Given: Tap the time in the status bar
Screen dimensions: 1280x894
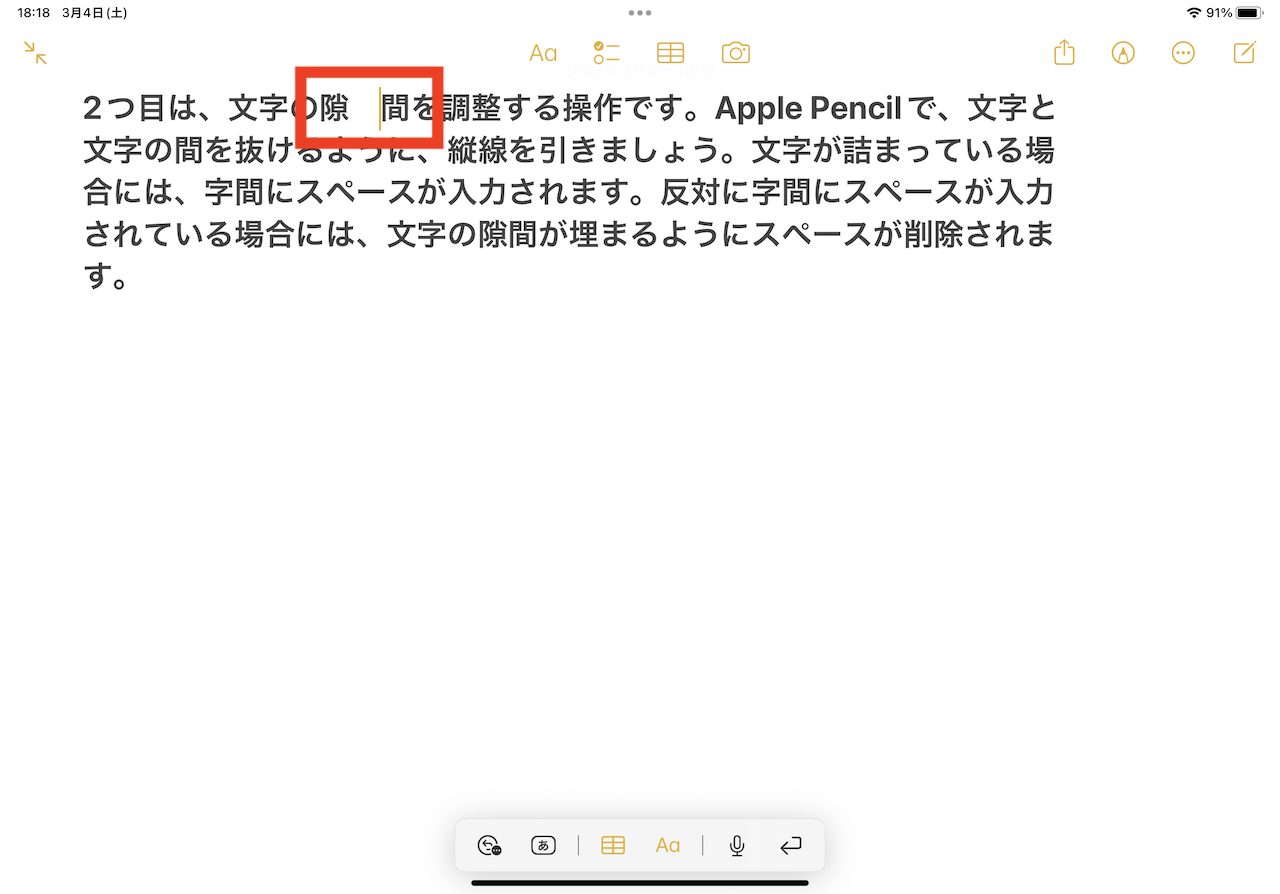Looking at the screenshot, I should pyautogui.click(x=34, y=13).
